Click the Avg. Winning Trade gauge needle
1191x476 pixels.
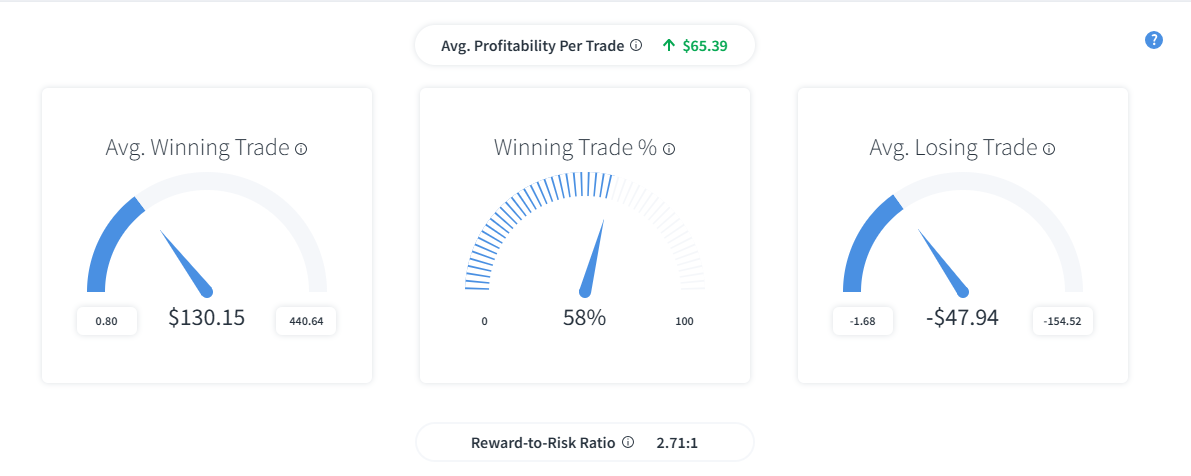[187, 263]
